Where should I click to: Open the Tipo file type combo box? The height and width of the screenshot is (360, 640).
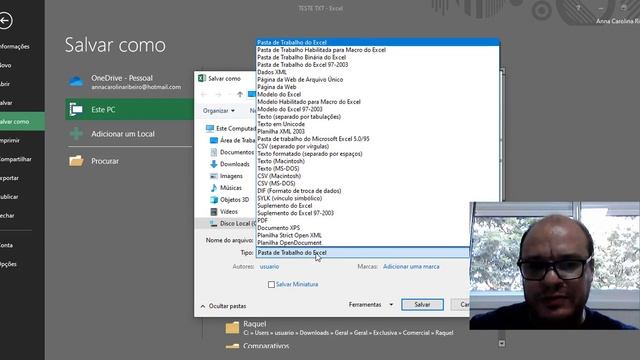[x=362, y=253]
